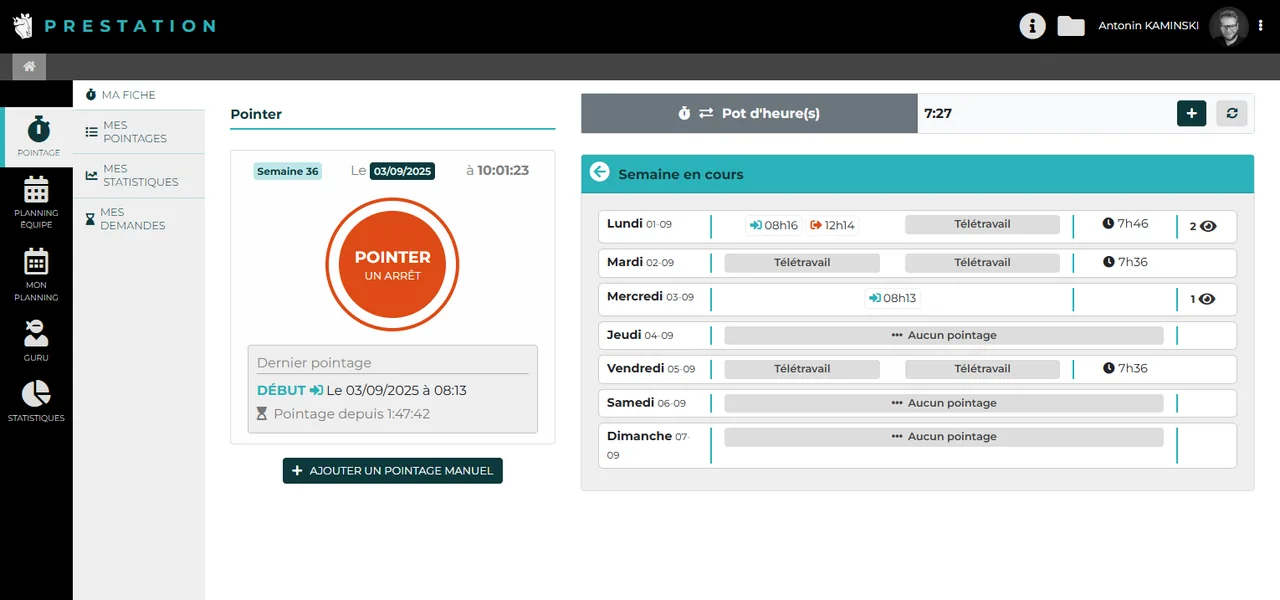Screen dimensions: 1280x600
Task: Select Mes Demandes in the submenu
Action: pyautogui.click(x=139, y=219)
